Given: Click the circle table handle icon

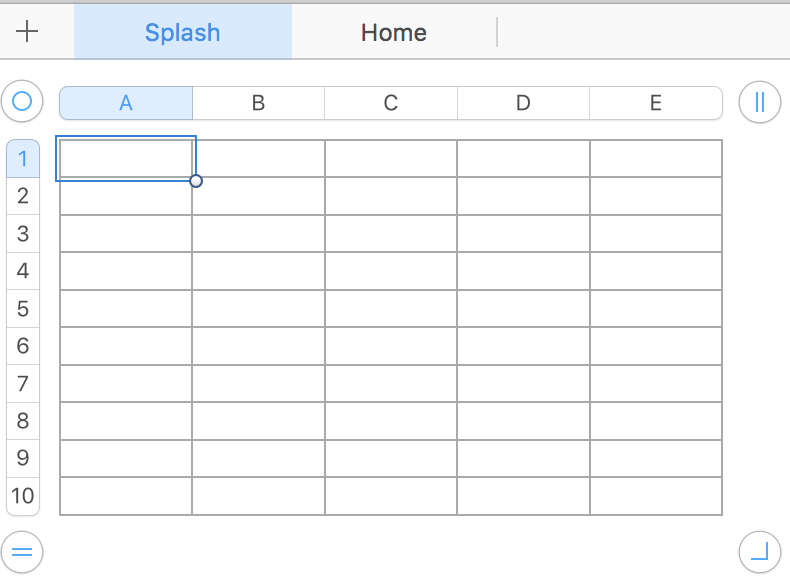Looking at the screenshot, I should coord(22,101).
